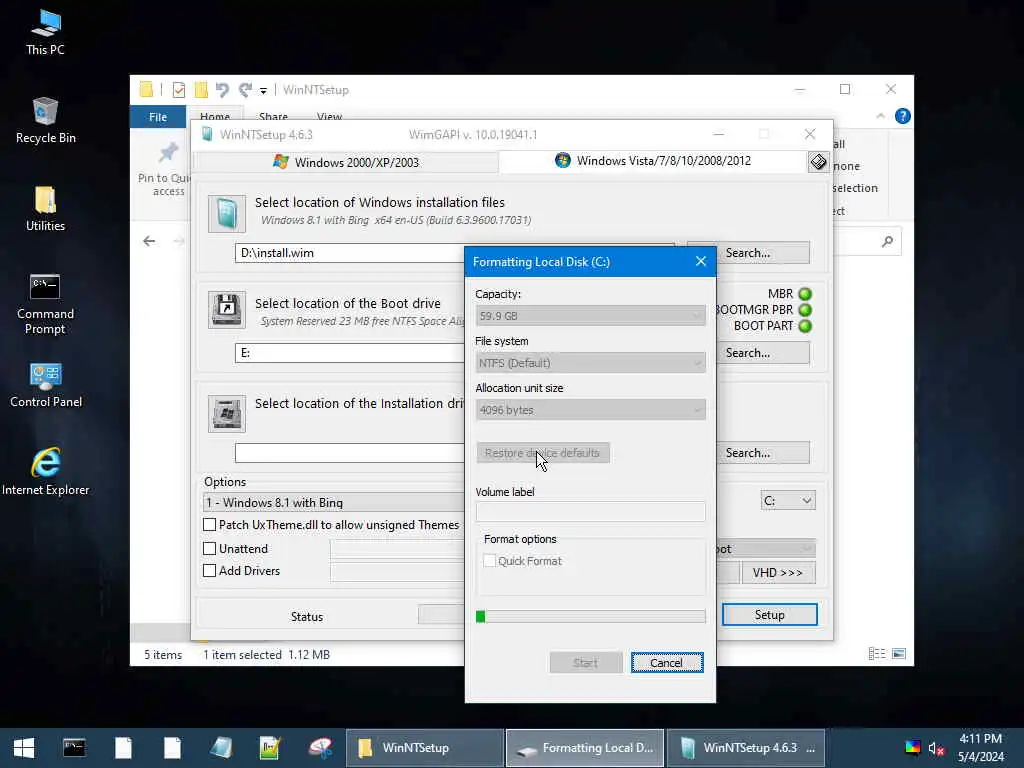The height and width of the screenshot is (768, 1024).
Task: Launch Command Prompt desktop shortcut
Action: click(x=46, y=304)
